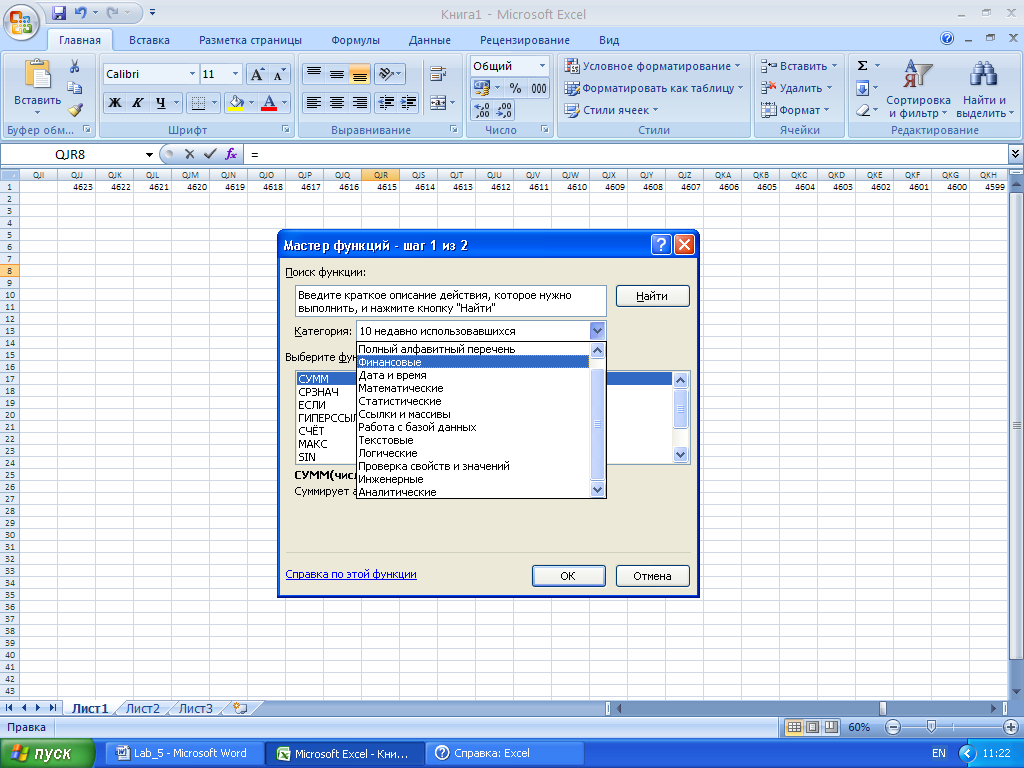Open Стили ячеек dropdown
This screenshot has width=1024, height=768.
click(x=611, y=110)
